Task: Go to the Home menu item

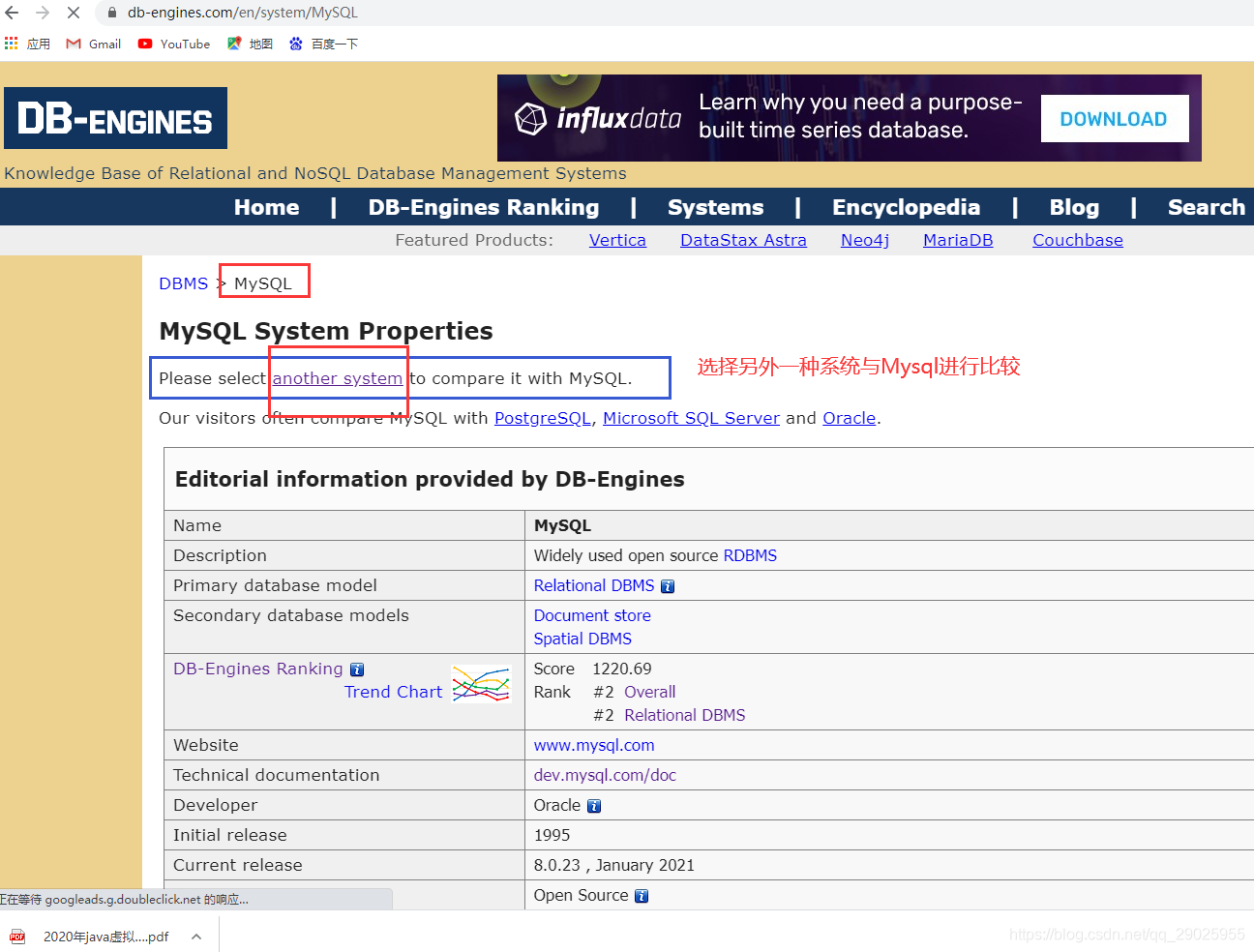Action: pyautogui.click(x=266, y=207)
